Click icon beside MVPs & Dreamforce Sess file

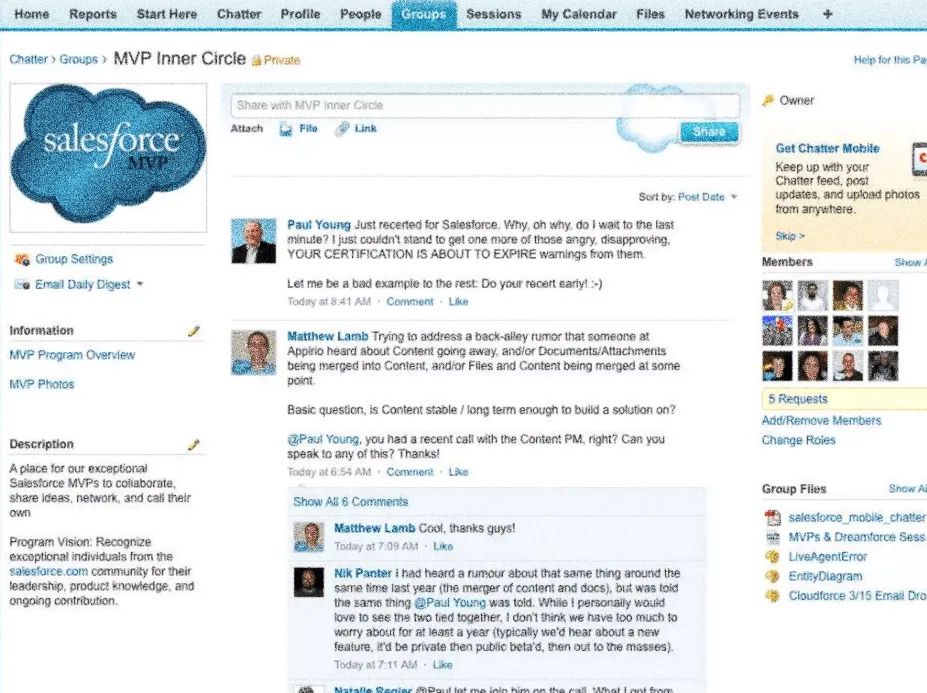click(x=772, y=537)
